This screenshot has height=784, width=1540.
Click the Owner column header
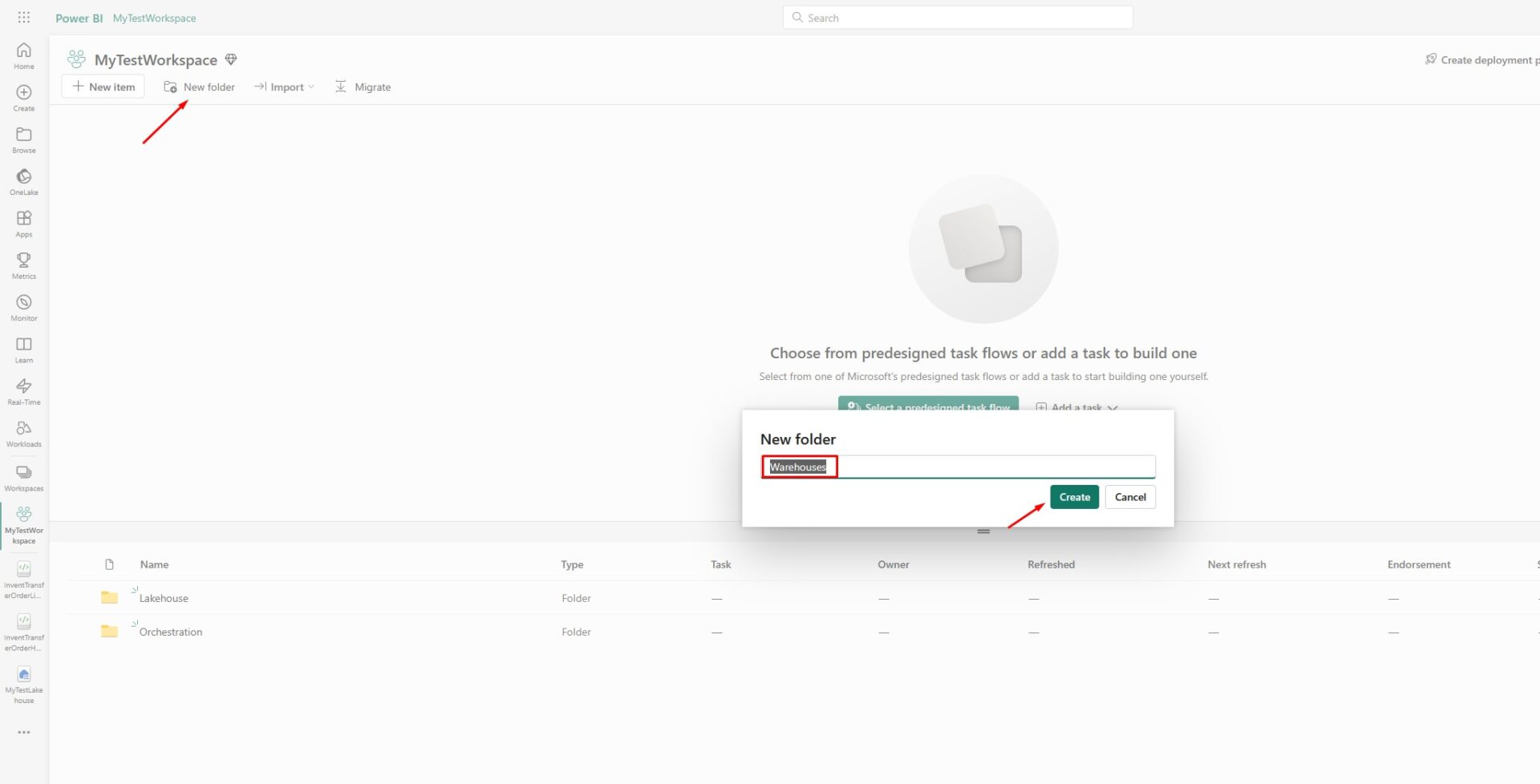coord(893,564)
